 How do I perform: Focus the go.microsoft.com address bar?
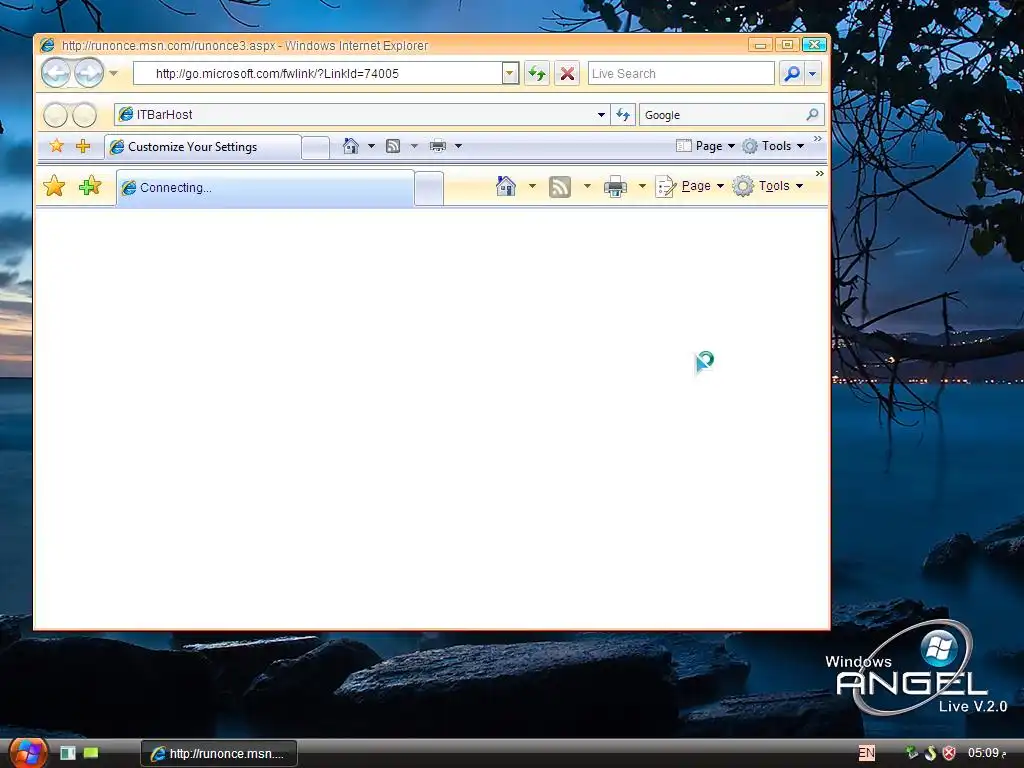pos(317,73)
